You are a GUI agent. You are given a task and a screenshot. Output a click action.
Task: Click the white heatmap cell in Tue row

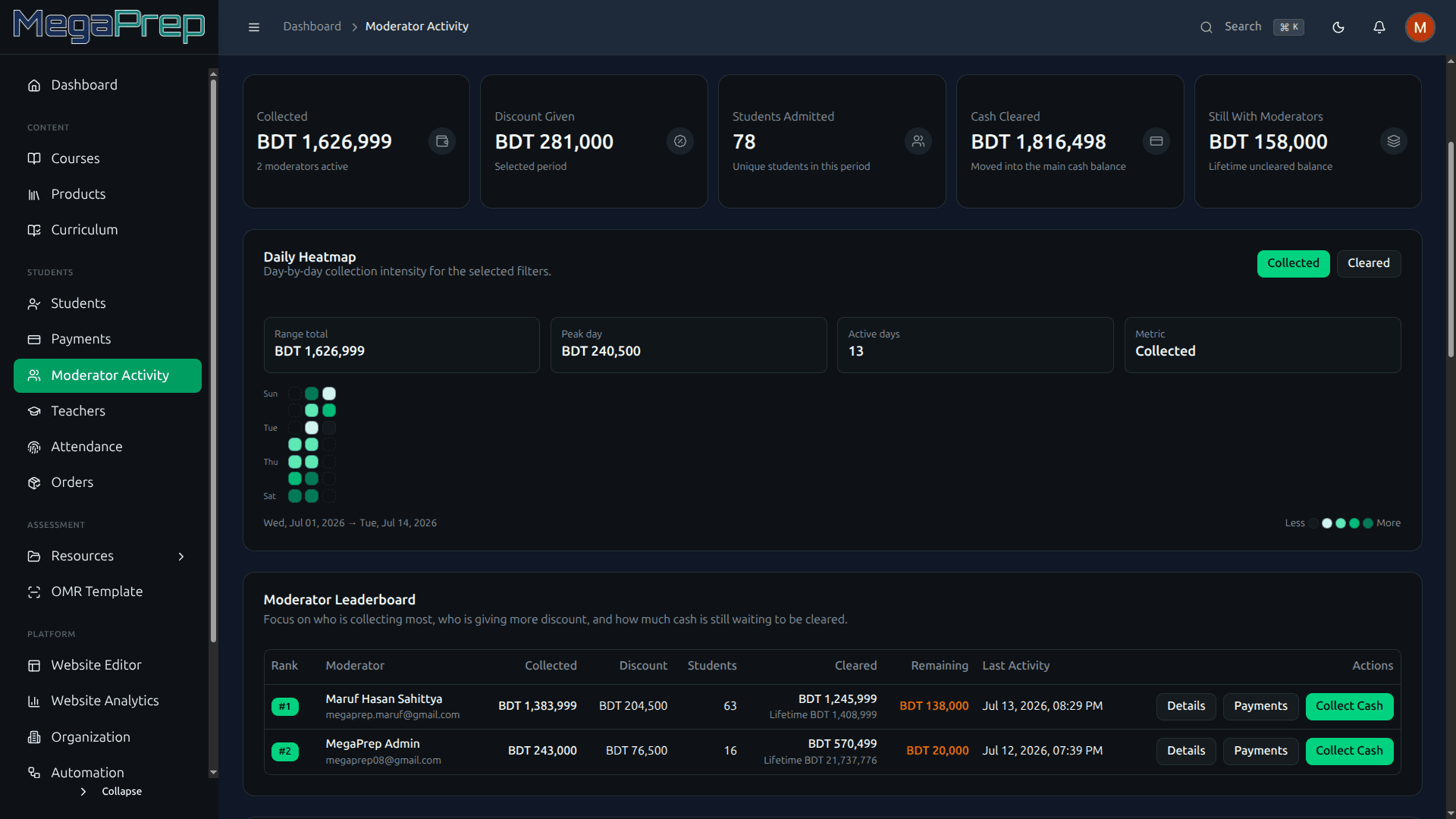[x=312, y=428]
